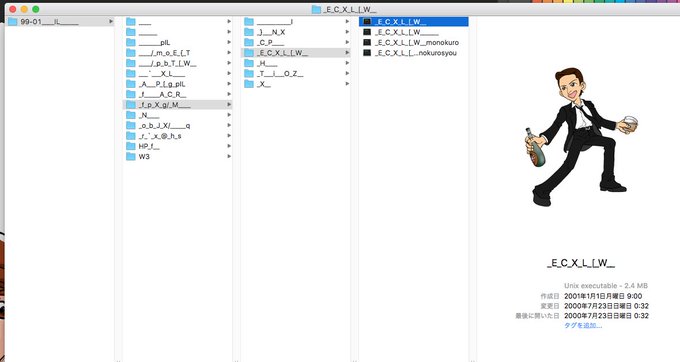Image resolution: width=680 pixels, height=362 pixels.
Task: Click the disclosure arrow for _A___P_[_g_pIL
Action: (229, 84)
